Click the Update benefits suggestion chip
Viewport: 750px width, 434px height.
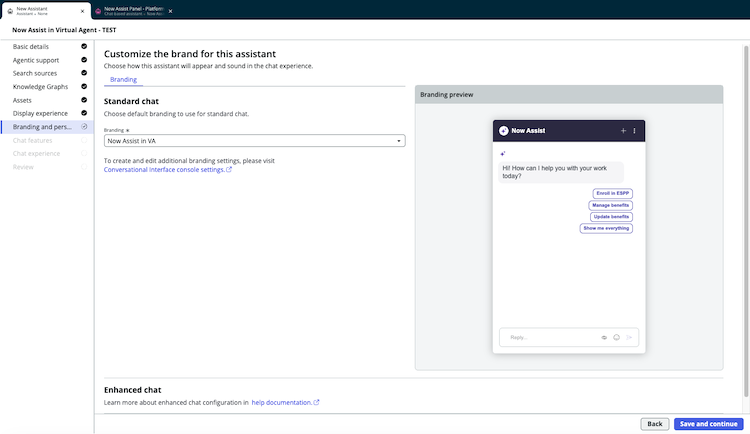[611, 217]
